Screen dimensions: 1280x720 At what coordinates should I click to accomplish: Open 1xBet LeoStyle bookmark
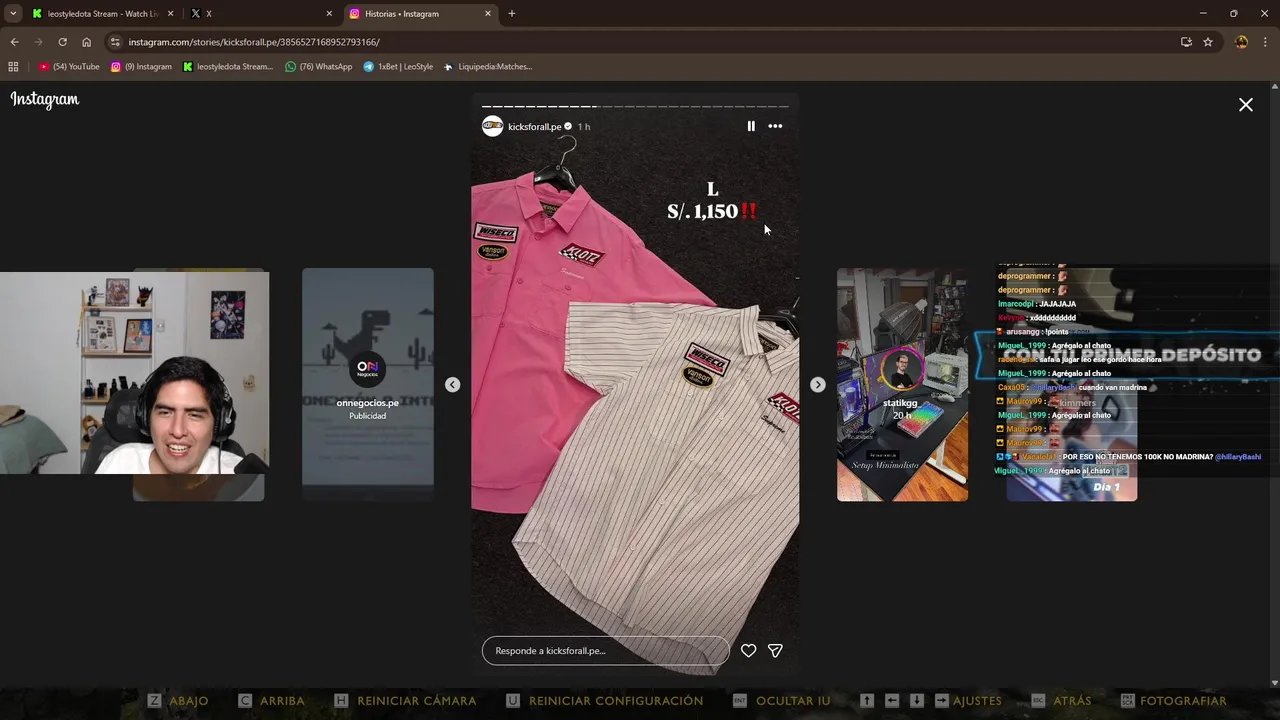click(398, 67)
